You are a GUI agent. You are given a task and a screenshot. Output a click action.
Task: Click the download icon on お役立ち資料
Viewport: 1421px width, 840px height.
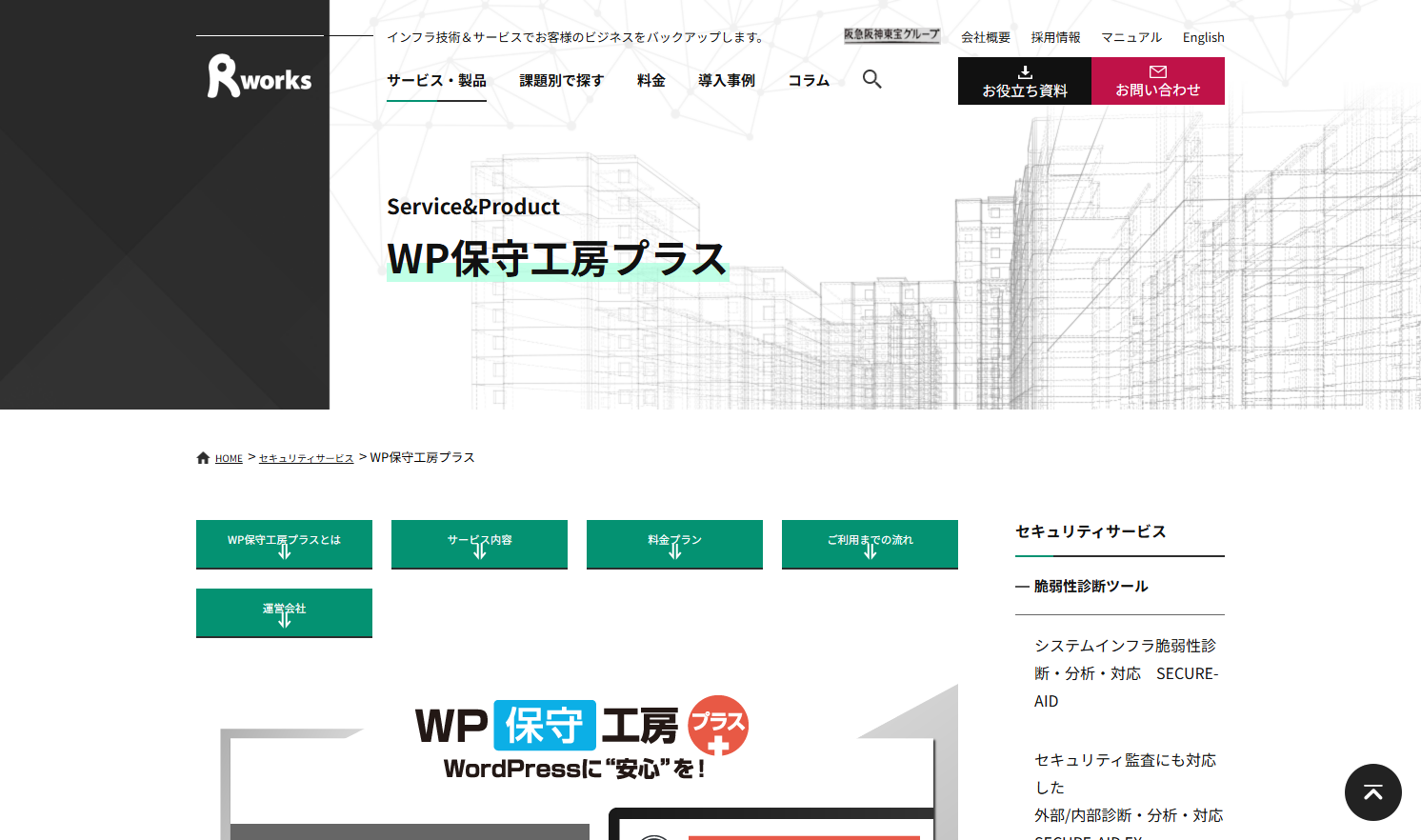[x=1025, y=70]
